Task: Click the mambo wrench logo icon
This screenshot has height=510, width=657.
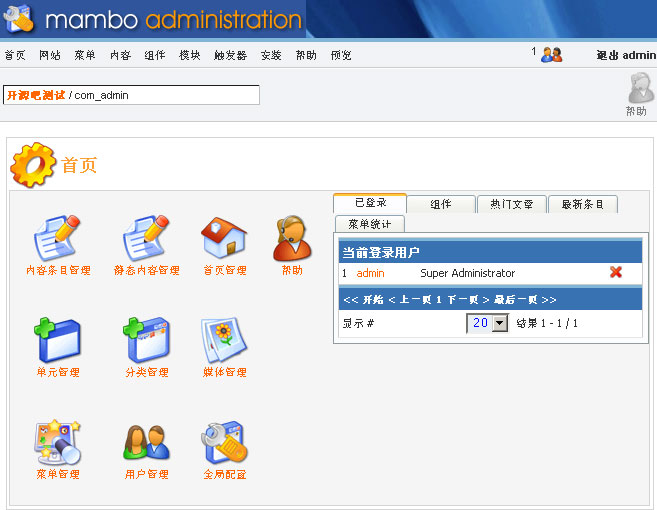Action: [18, 18]
